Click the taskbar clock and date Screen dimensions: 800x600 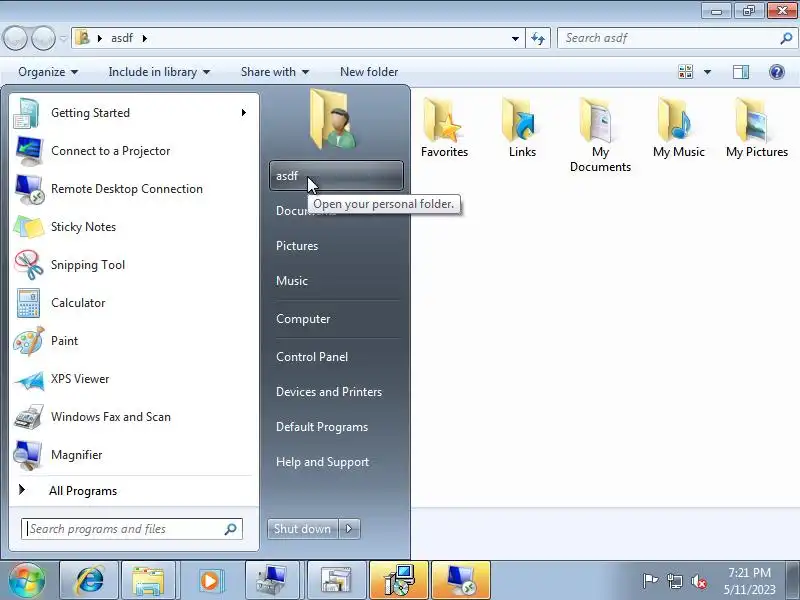749,581
